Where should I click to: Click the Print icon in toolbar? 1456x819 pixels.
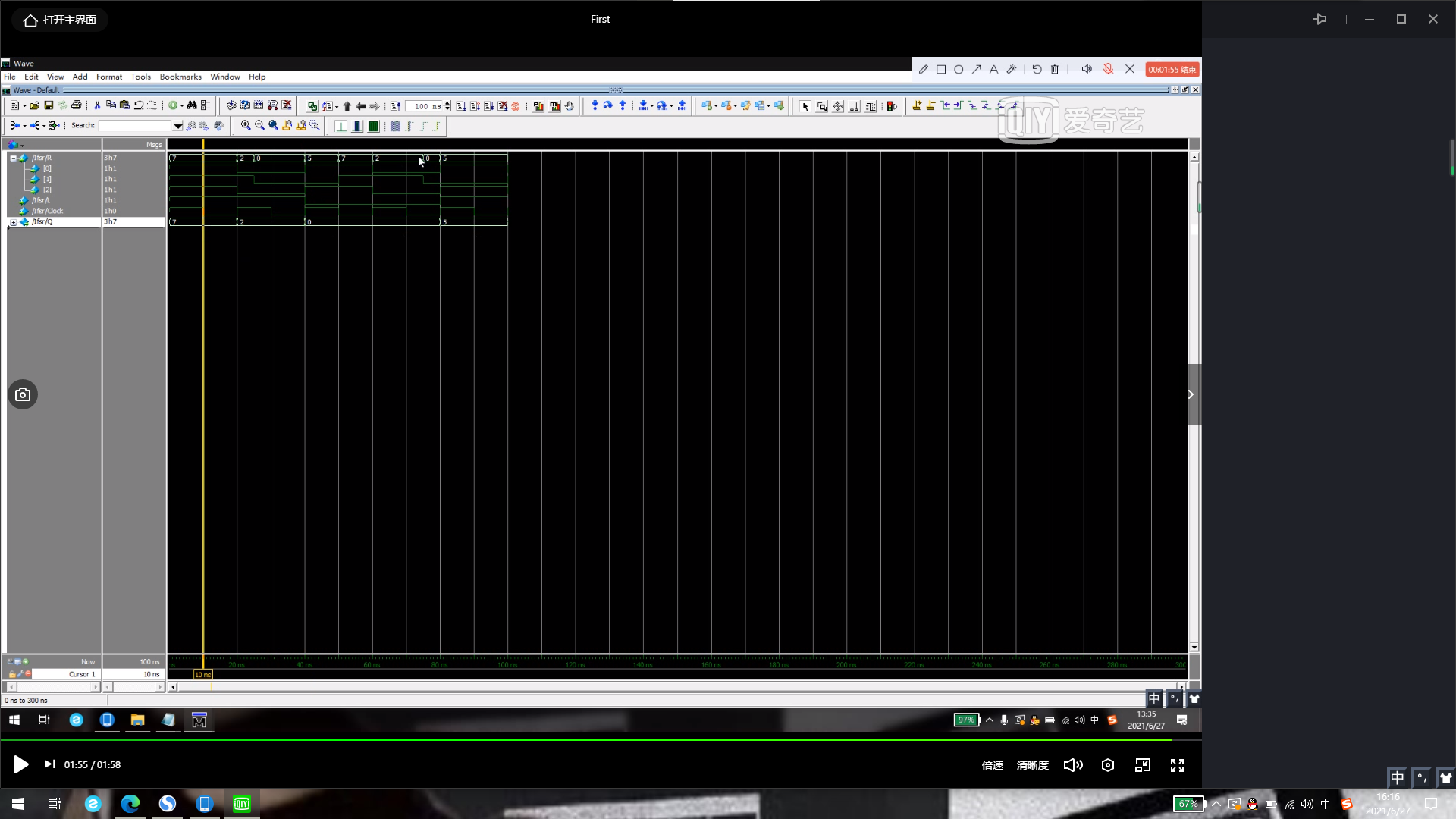pos(76,105)
